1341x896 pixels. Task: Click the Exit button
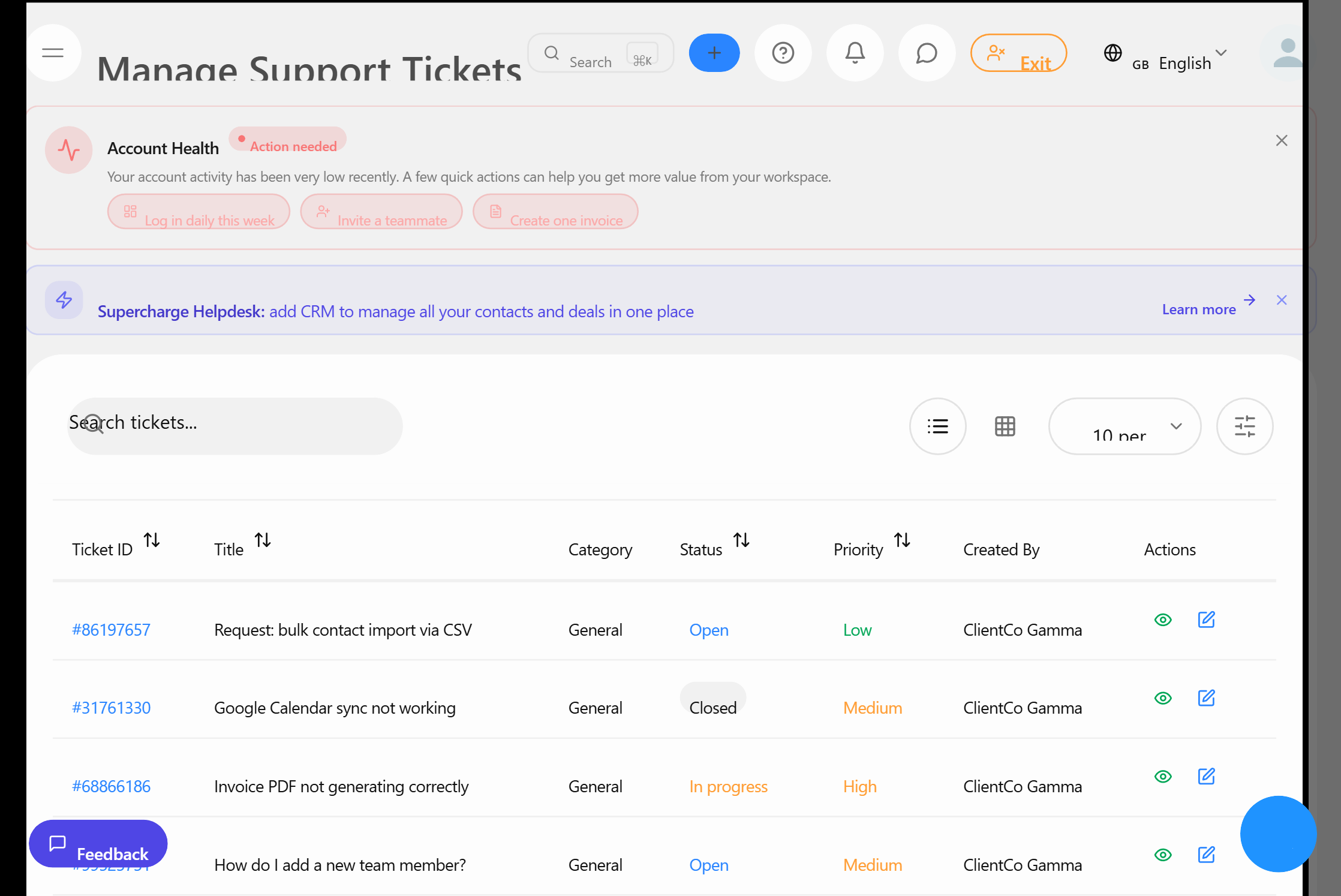click(x=1018, y=53)
